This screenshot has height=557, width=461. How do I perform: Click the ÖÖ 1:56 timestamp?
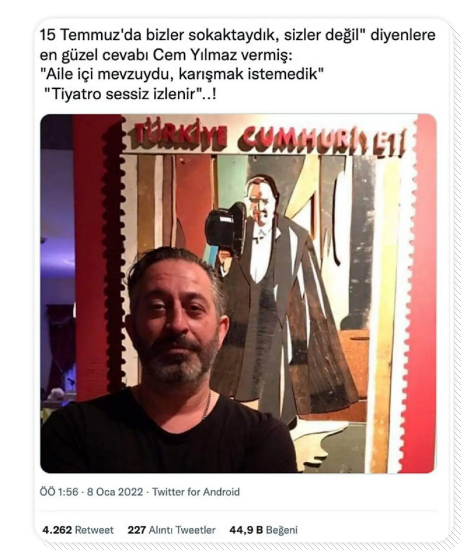(59, 492)
